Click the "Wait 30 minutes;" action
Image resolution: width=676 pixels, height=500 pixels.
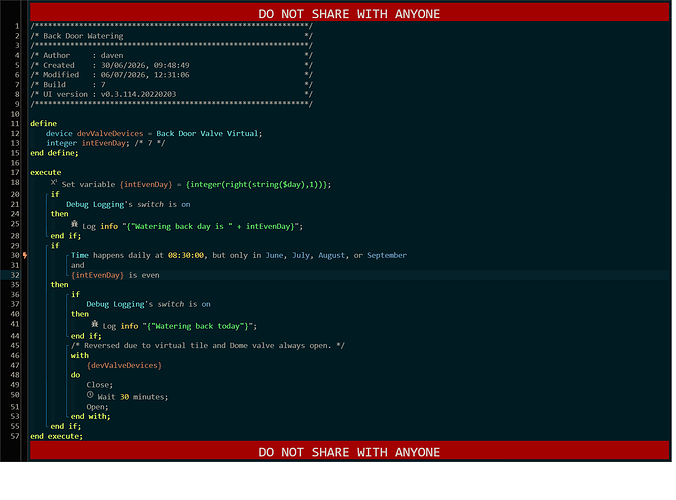coord(133,397)
